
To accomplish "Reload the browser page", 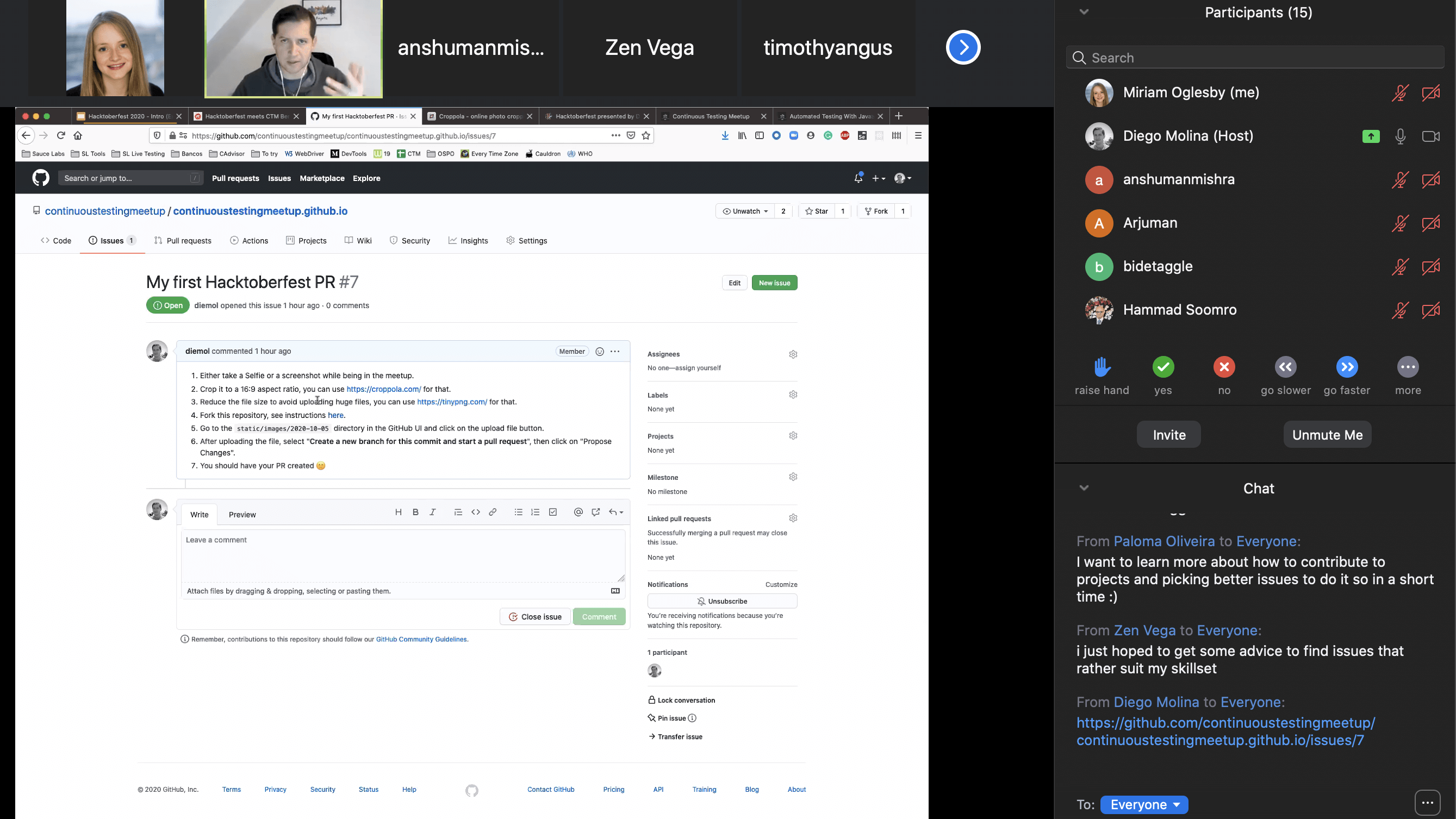I will coord(61,135).
